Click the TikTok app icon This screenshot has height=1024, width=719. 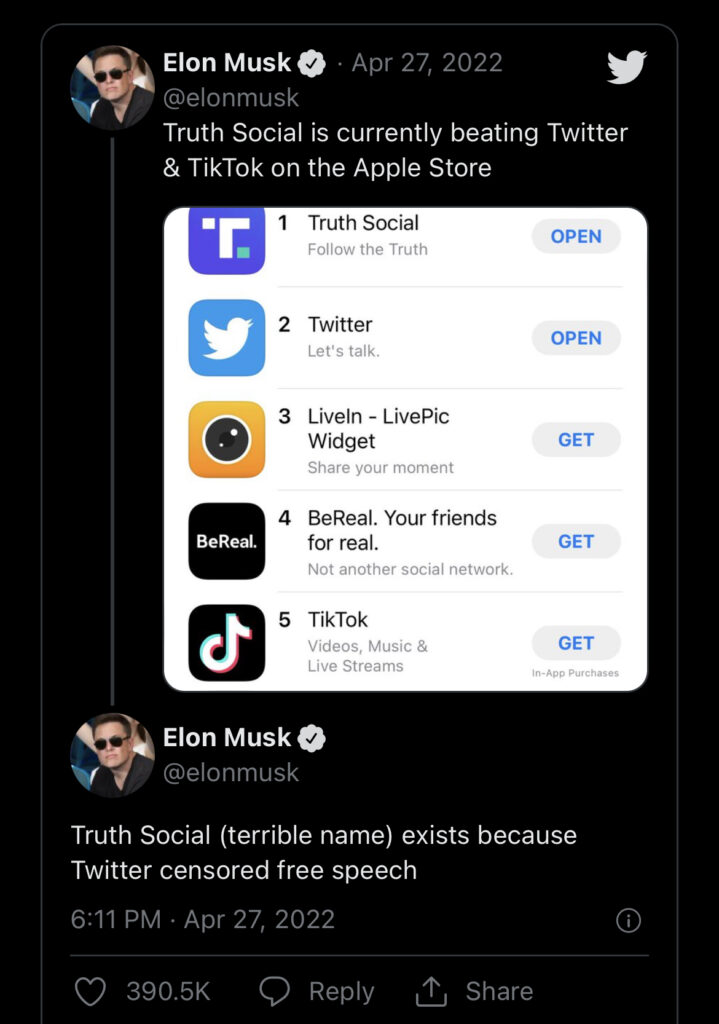pyautogui.click(x=227, y=642)
